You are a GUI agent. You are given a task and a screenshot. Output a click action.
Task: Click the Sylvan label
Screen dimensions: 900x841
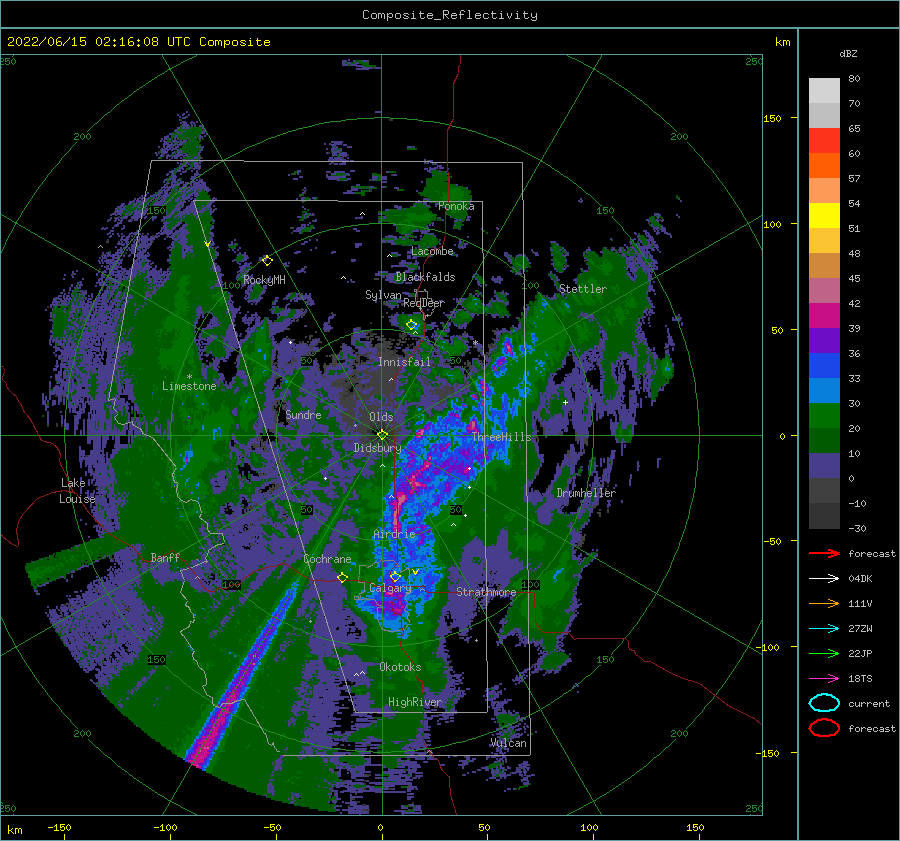[383, 295]
